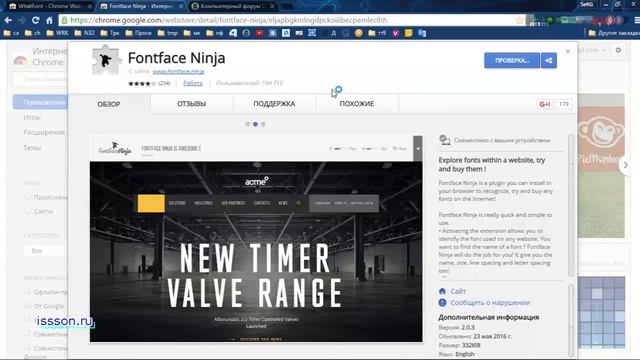Open the tmp bookmarks folder
The height and width of the screenshot is (360, 640).
(168, 33)
